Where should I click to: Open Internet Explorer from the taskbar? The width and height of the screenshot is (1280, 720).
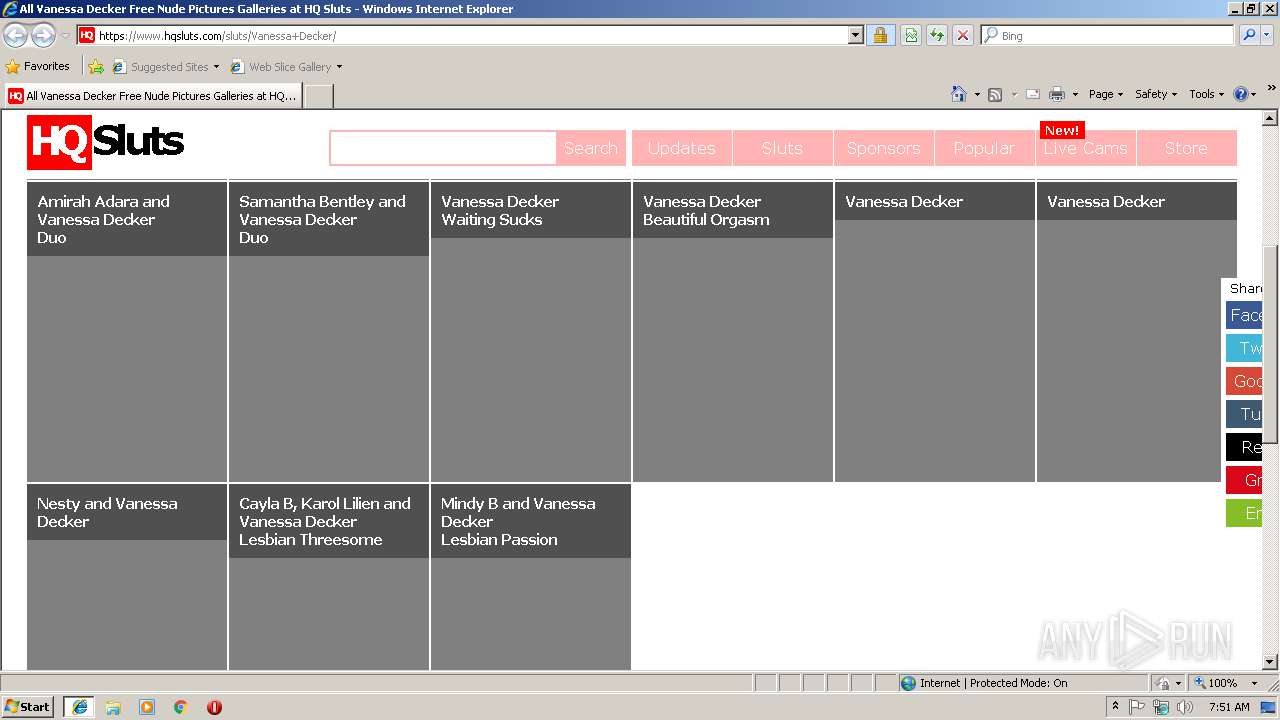(x=79, y=706)
